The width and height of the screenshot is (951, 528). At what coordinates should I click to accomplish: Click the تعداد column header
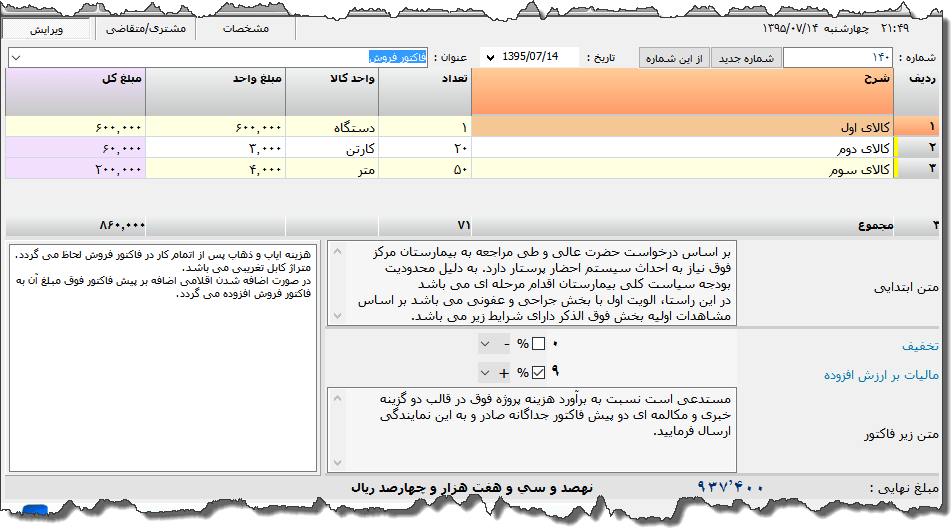pyautogui.click(x=425, y=92)
